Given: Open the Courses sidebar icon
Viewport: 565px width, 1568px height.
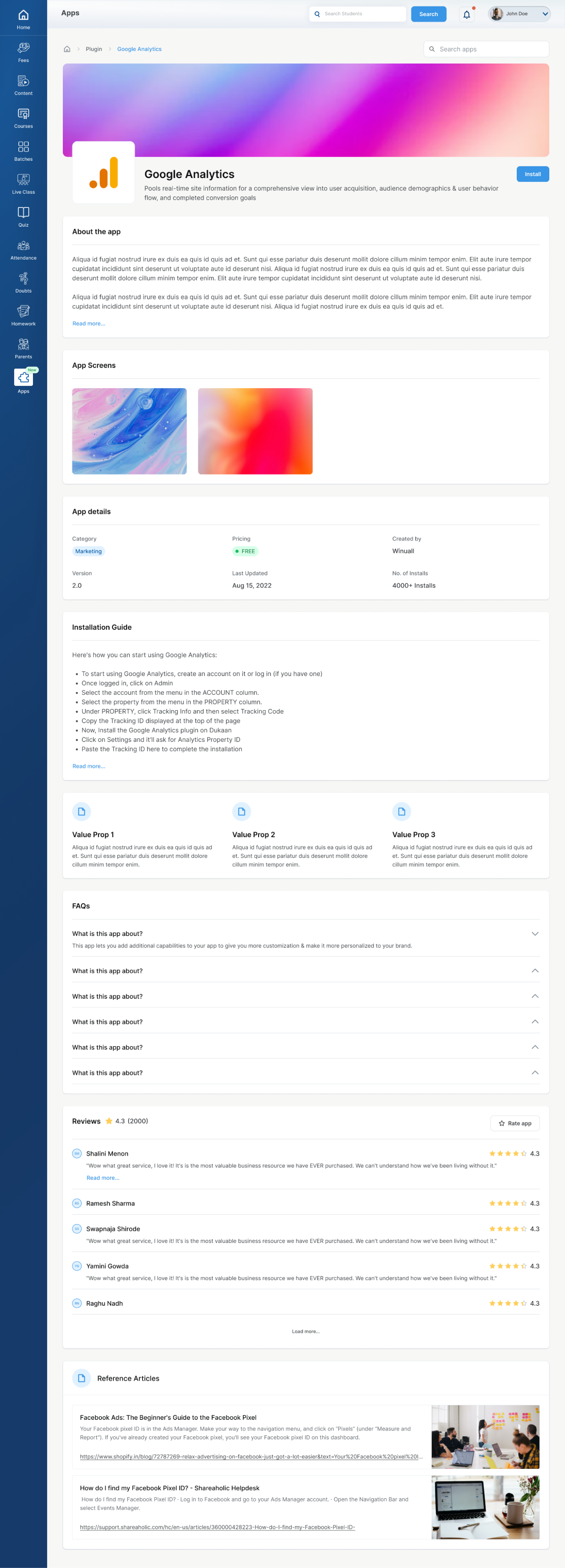Looking at the screenshot, I should [x=23, y=113].
